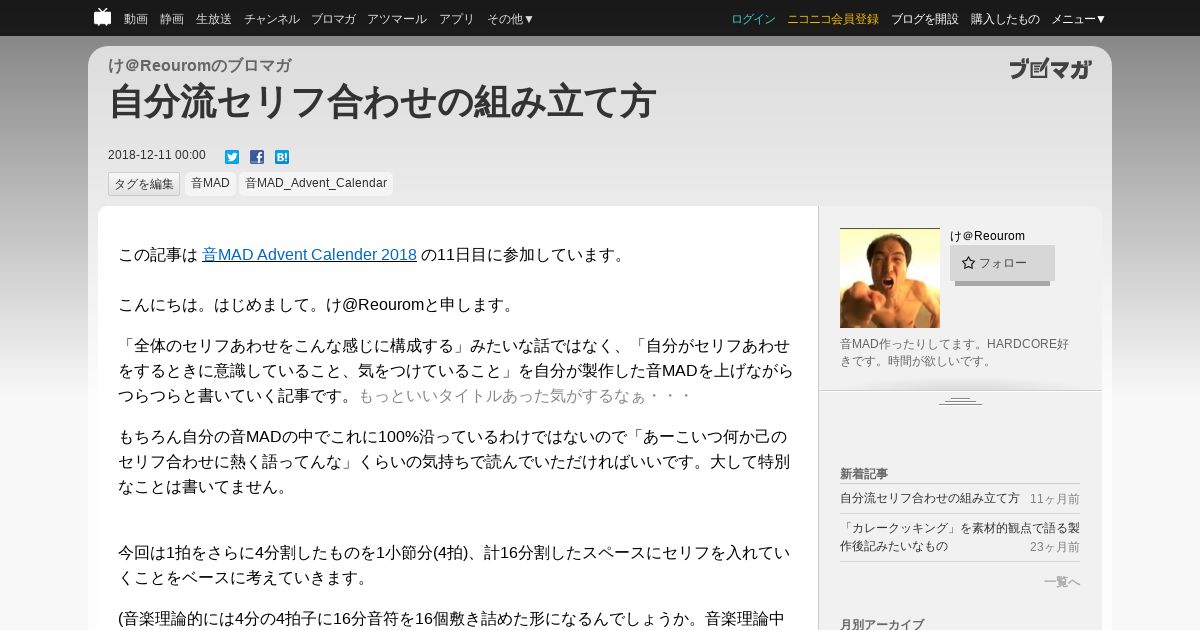
Task: Open ブロマガ in top navigation
Action: click(x=333, y=19)
